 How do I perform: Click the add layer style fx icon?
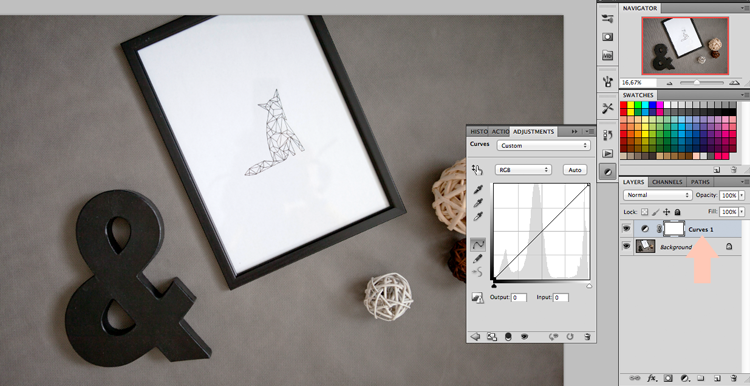[651, 378]
